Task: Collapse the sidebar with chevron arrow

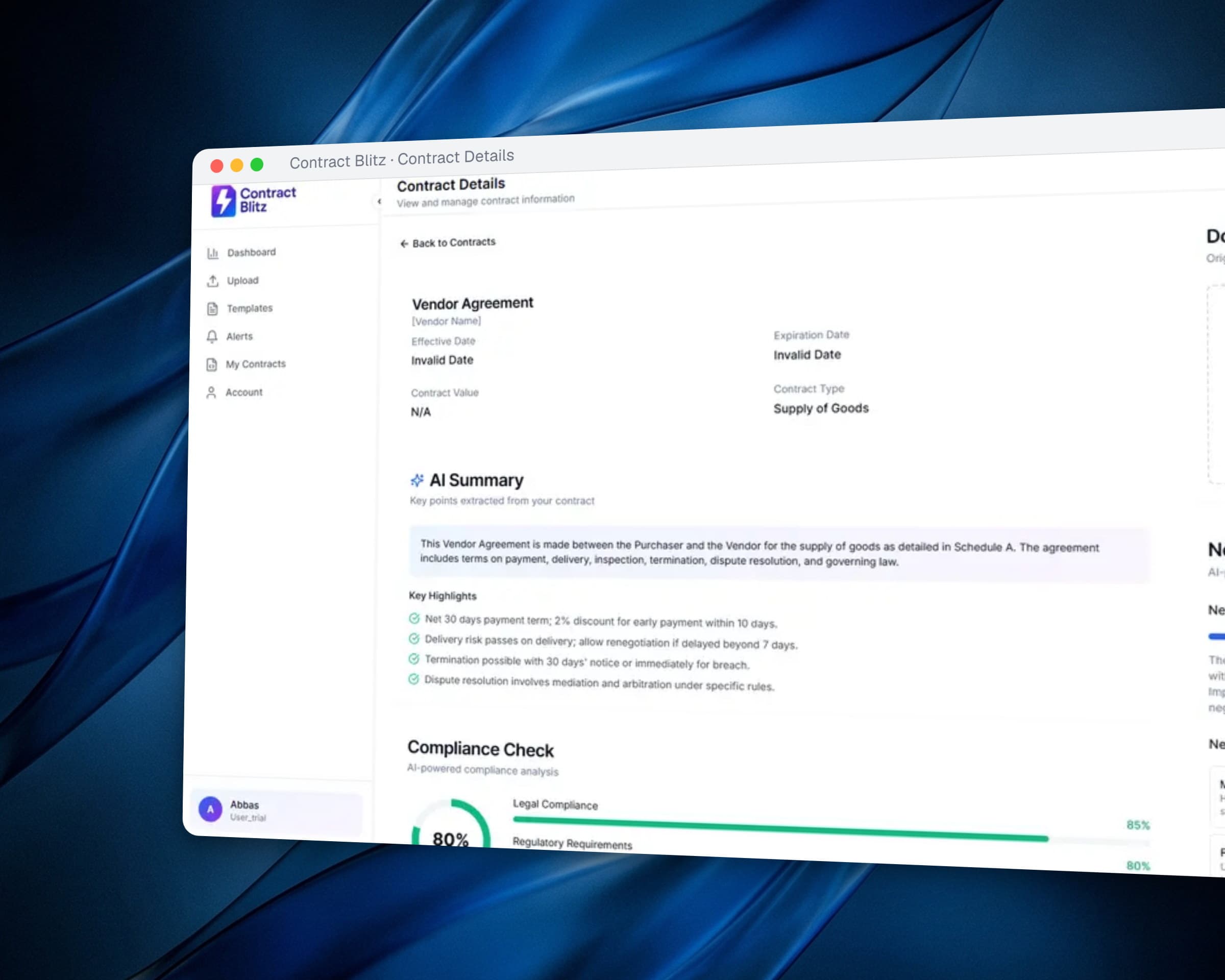Action: (379, 201)
